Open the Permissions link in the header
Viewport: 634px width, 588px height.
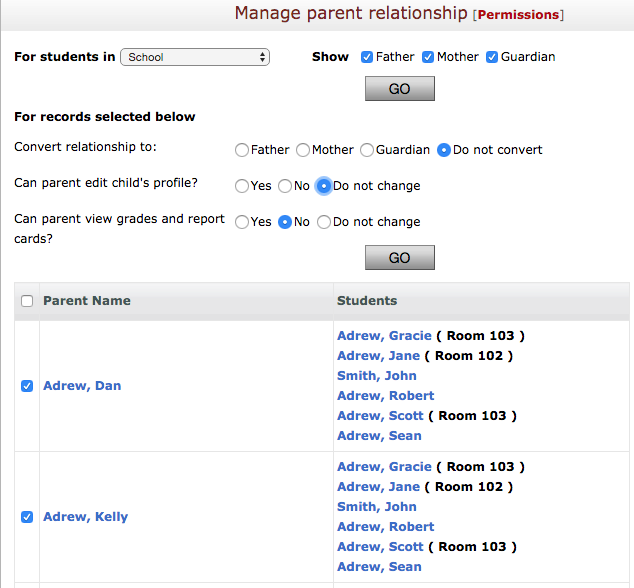(518, 15)
